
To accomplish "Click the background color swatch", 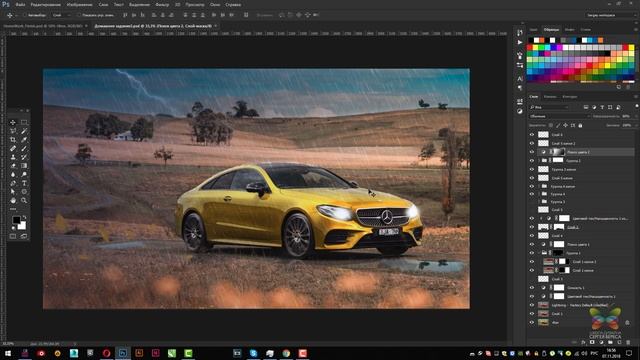I will pos(22,225).
